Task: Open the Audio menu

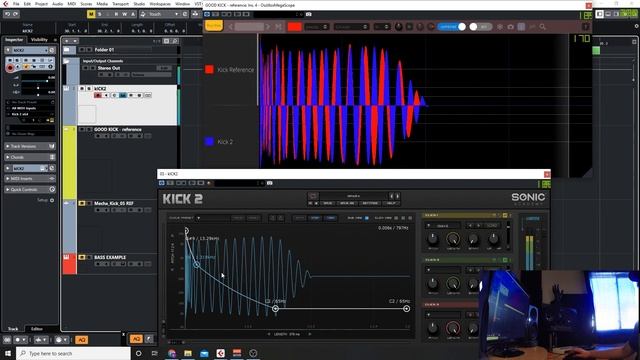Action: coord(58,4)
